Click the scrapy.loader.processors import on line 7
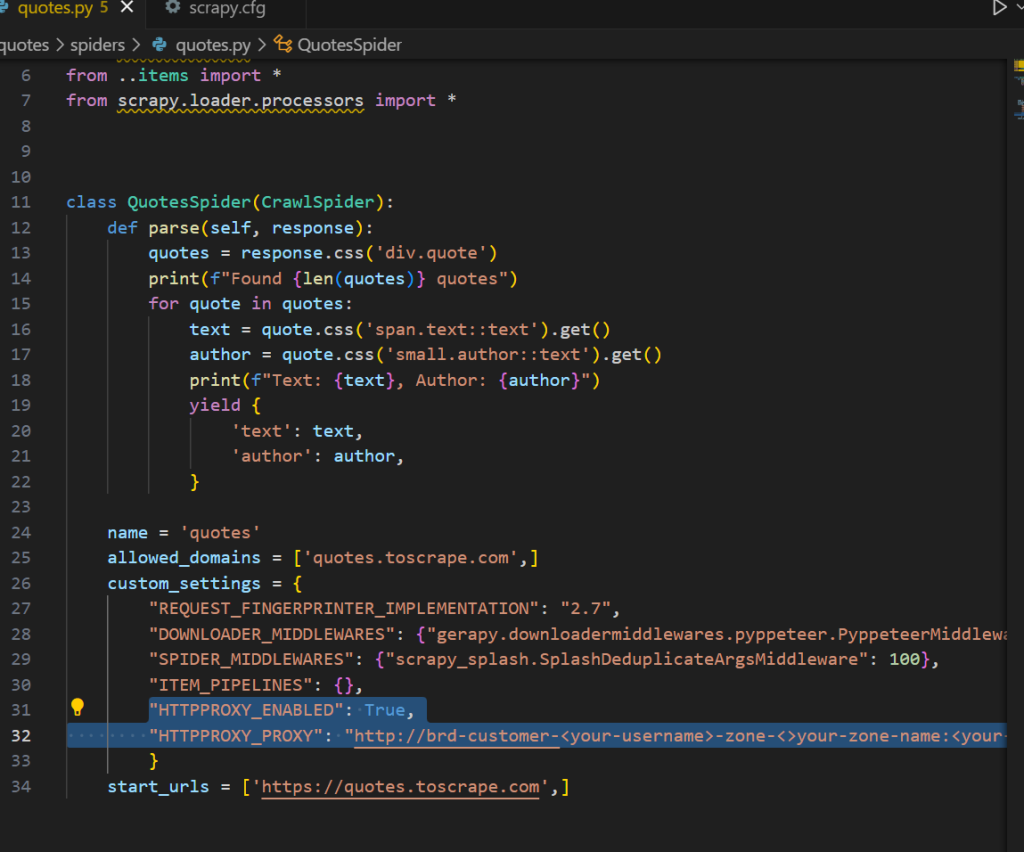Screen dimensions: 1024x852 point(241,101)
